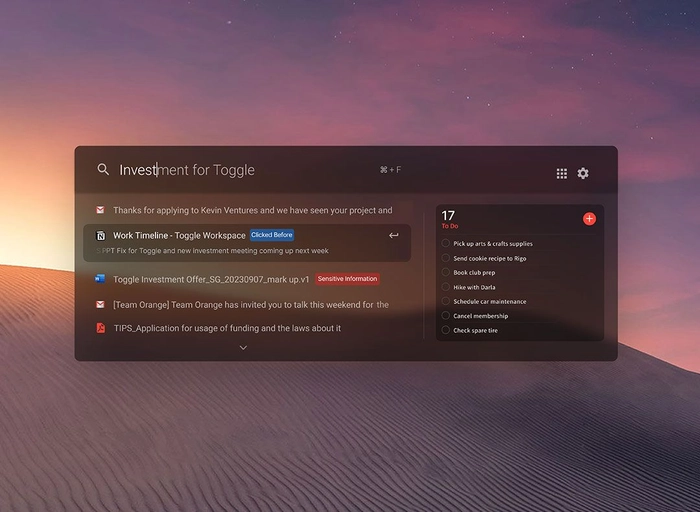The height and width of the screenshot is (512, 700).
Task: Expand more results with the down chevron
Action: pyautogui.click(x=243, y=348)
